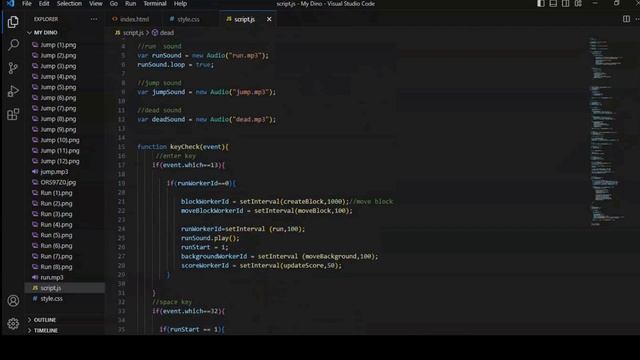Switch to the index.html tab
640x360 pixels.
tap(131, 19)
